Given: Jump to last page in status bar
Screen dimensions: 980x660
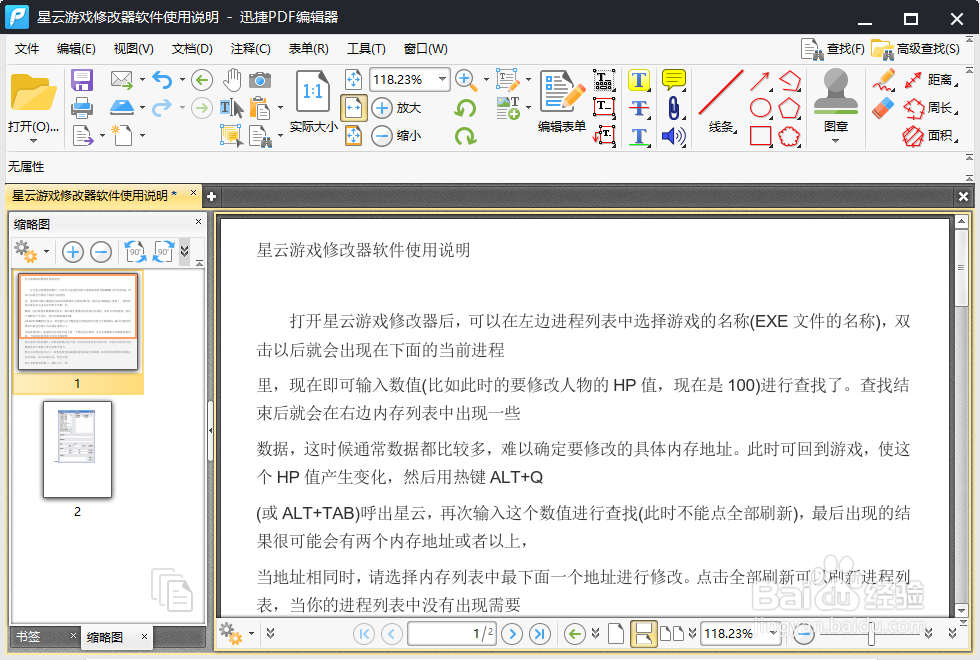Looking at the screenshot, I should click(x=539, y=634).
